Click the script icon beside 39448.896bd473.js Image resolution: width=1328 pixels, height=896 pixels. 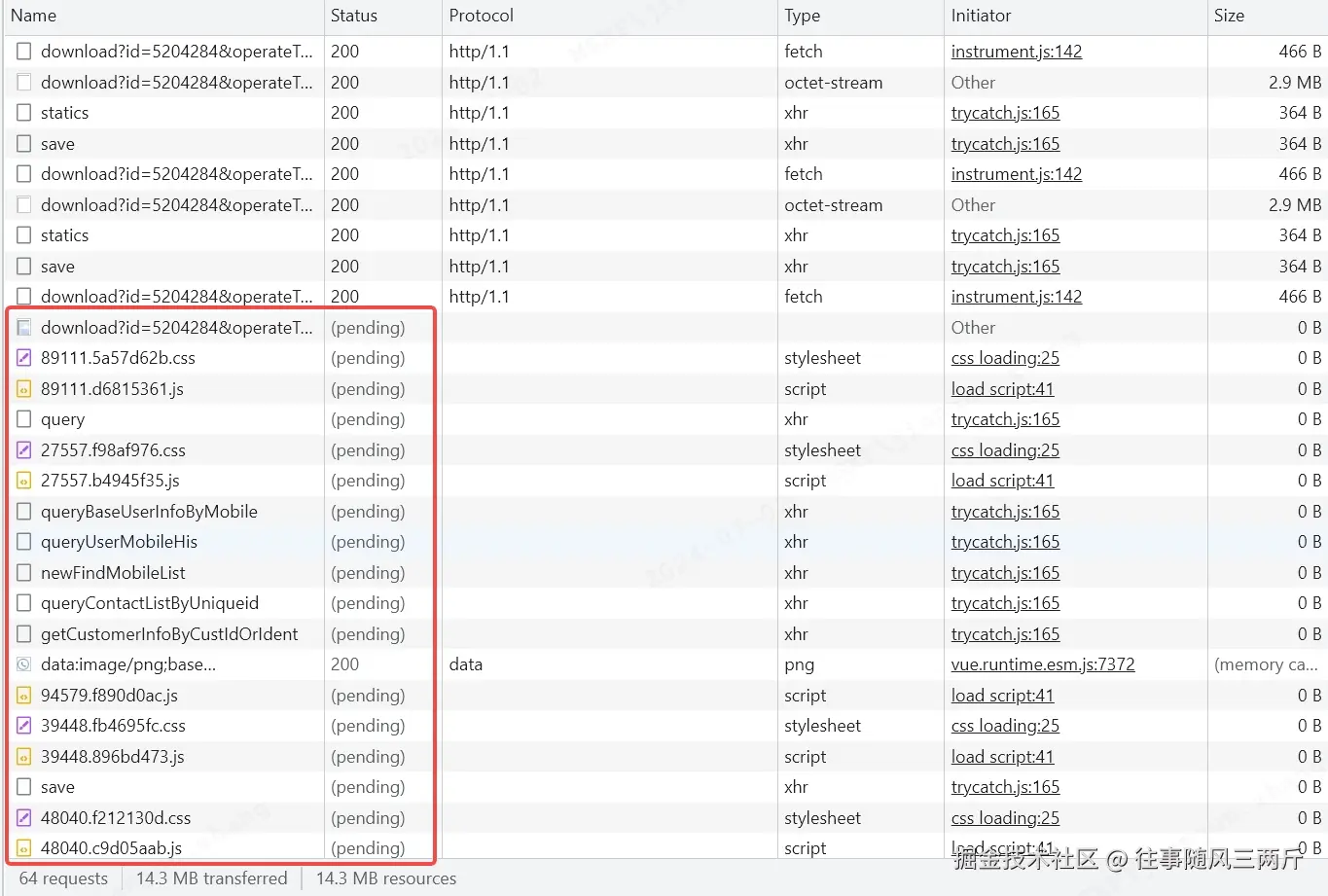[x=24, y=757]
